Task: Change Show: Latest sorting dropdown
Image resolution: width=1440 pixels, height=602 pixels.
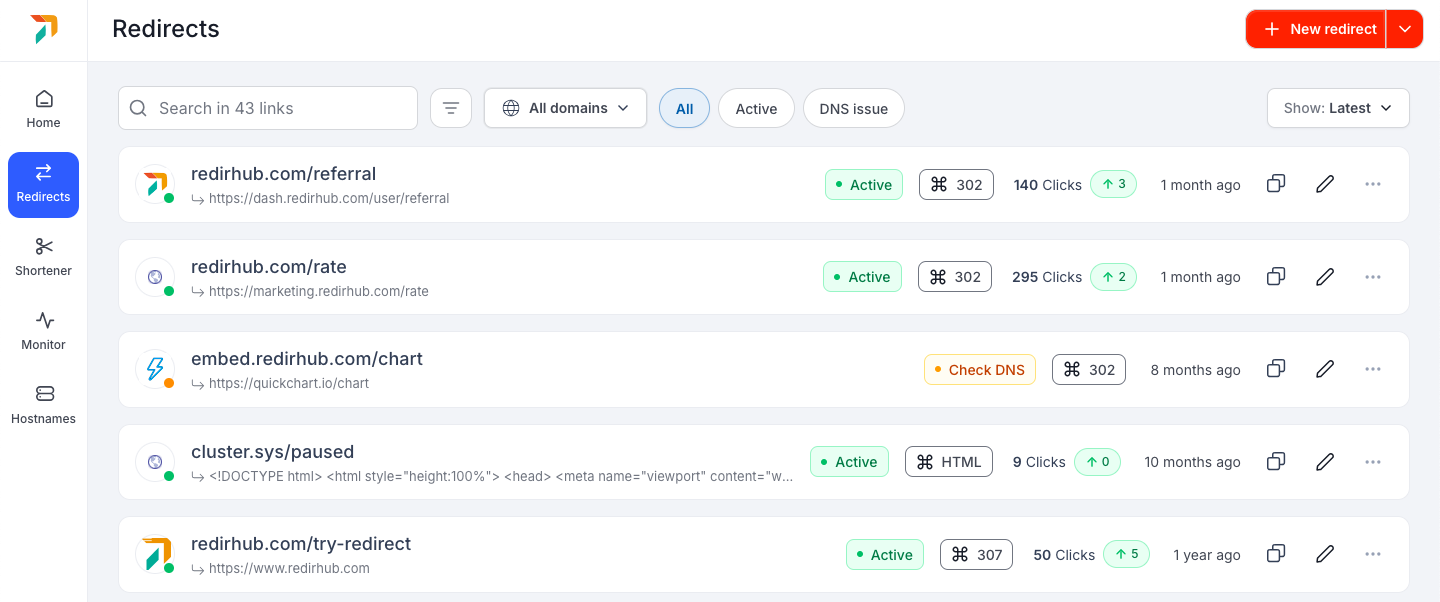Action: (x=1338, y=107)
